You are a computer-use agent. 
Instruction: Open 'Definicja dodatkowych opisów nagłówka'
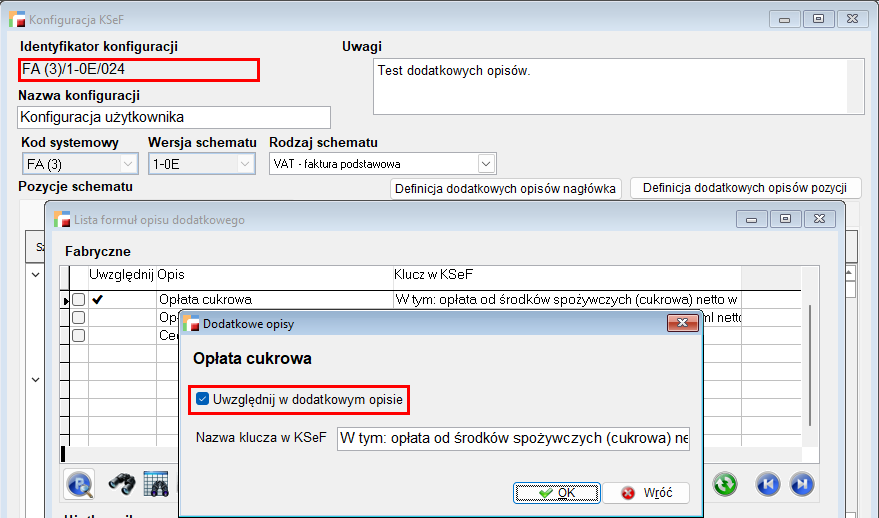[505, 188]
